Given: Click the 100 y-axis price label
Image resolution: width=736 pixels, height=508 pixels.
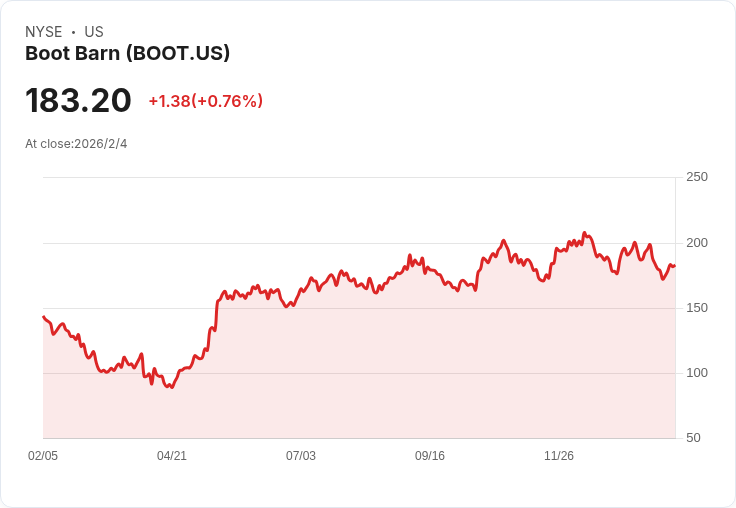Looking at the screenshot, I should coord(697,373).
